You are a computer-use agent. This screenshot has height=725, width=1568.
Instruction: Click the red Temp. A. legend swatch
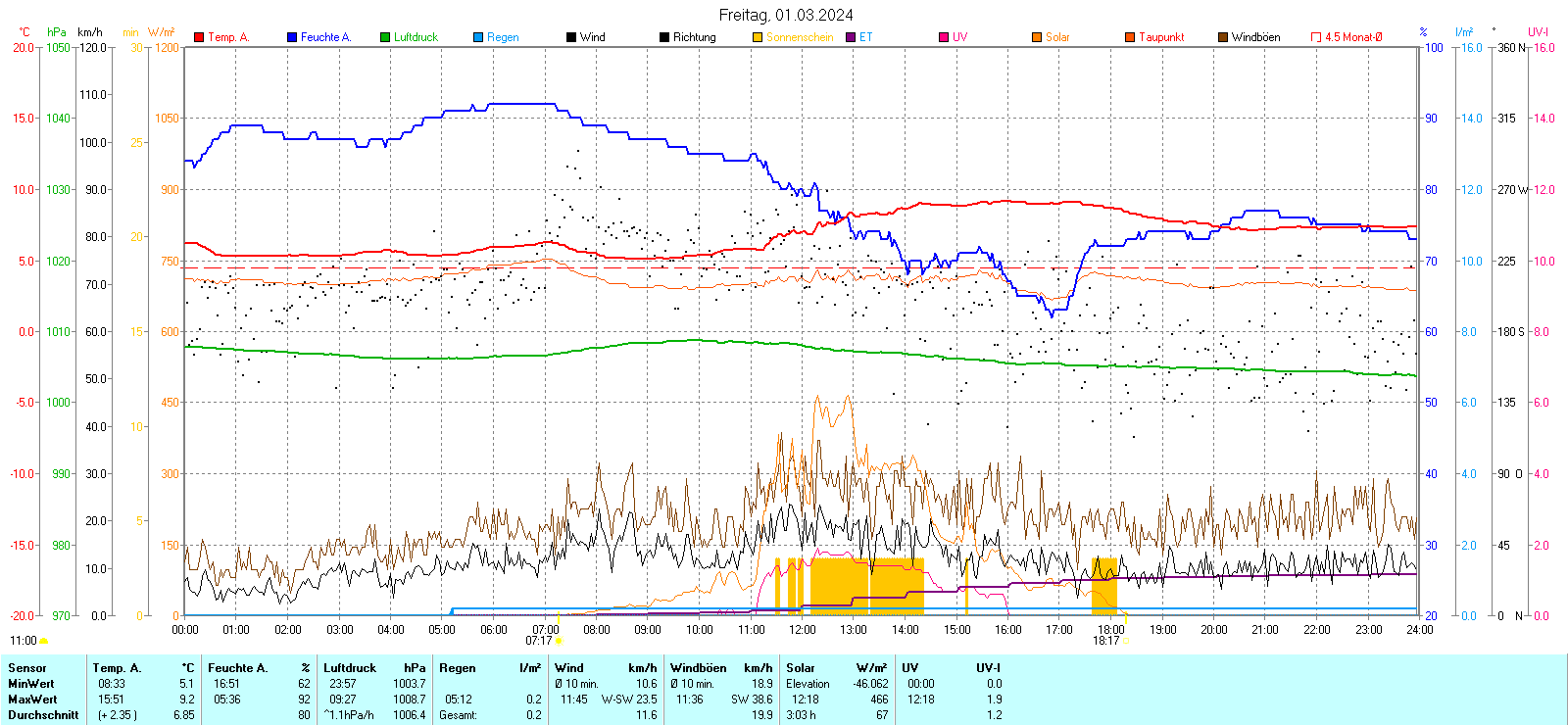pos(199,37)
